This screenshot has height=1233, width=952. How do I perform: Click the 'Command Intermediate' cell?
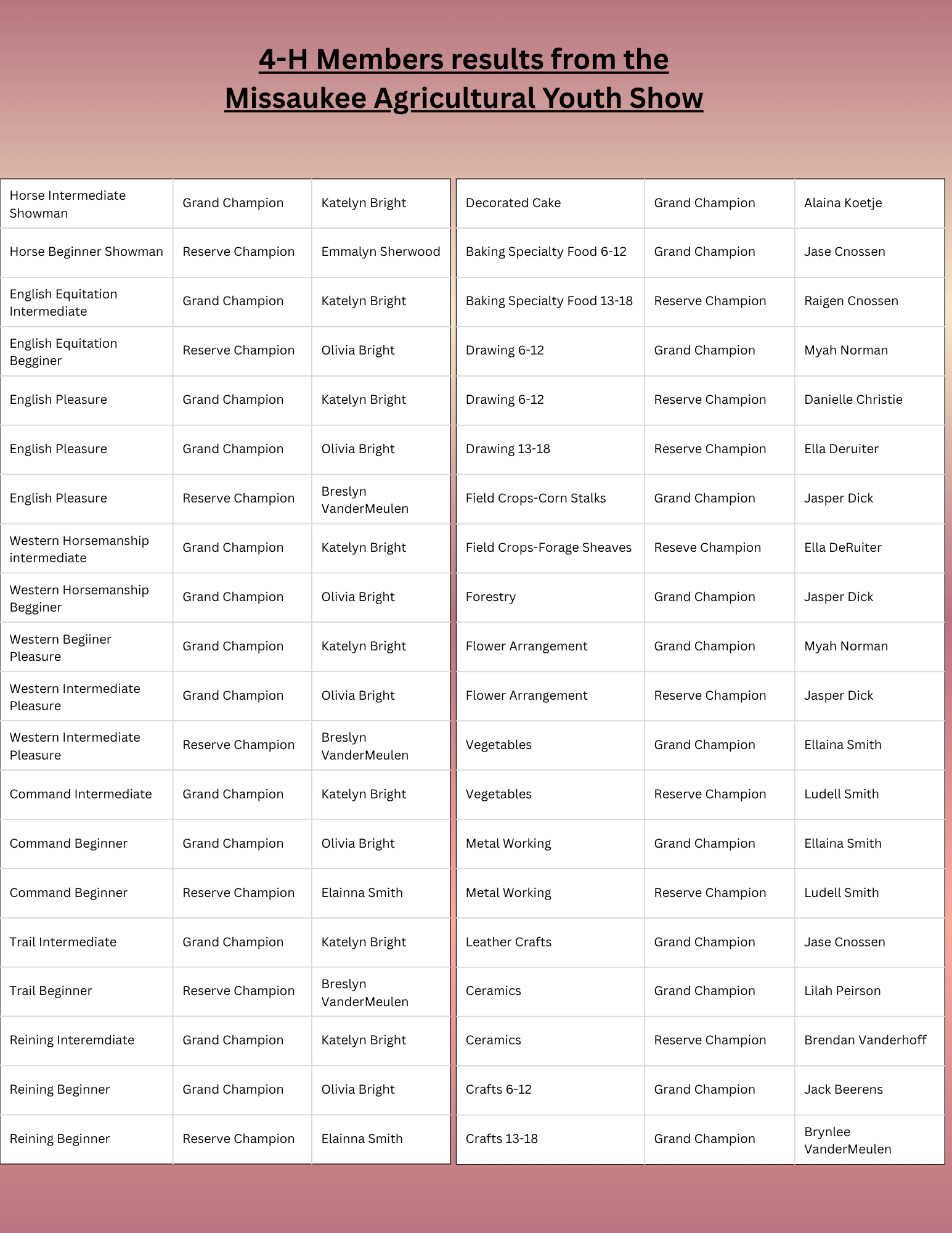point(87,795)
